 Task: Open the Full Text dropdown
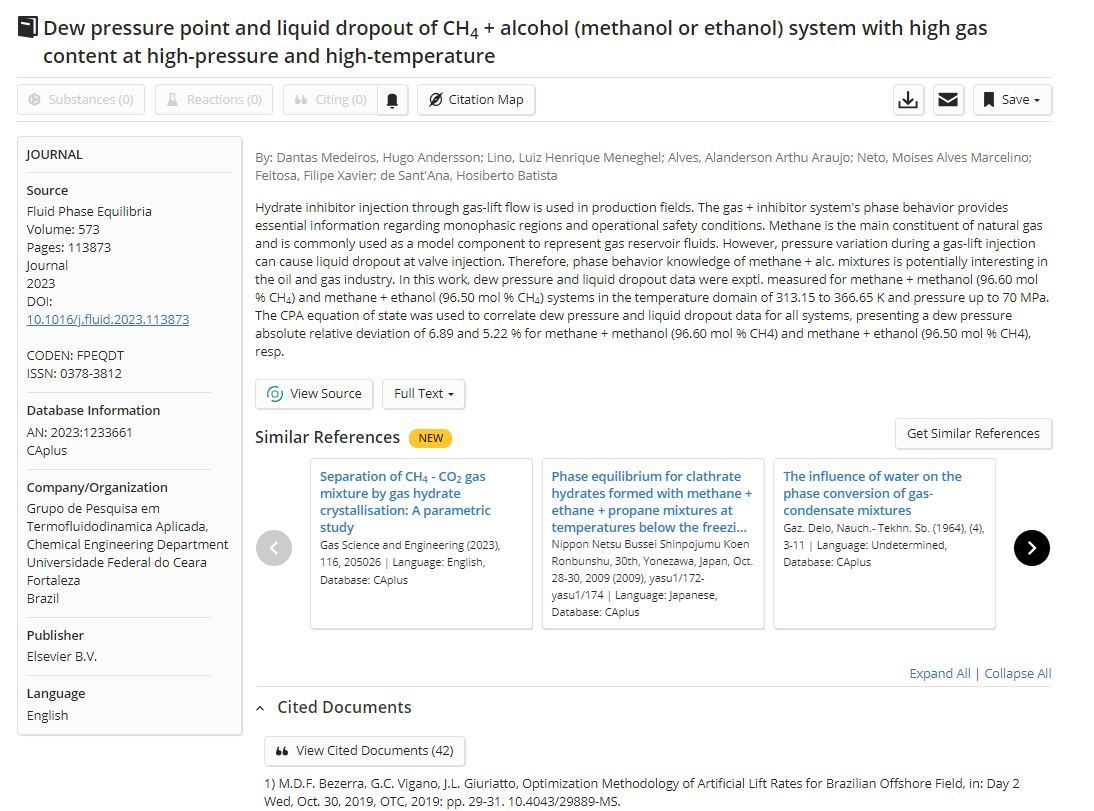tap(424, 394)
